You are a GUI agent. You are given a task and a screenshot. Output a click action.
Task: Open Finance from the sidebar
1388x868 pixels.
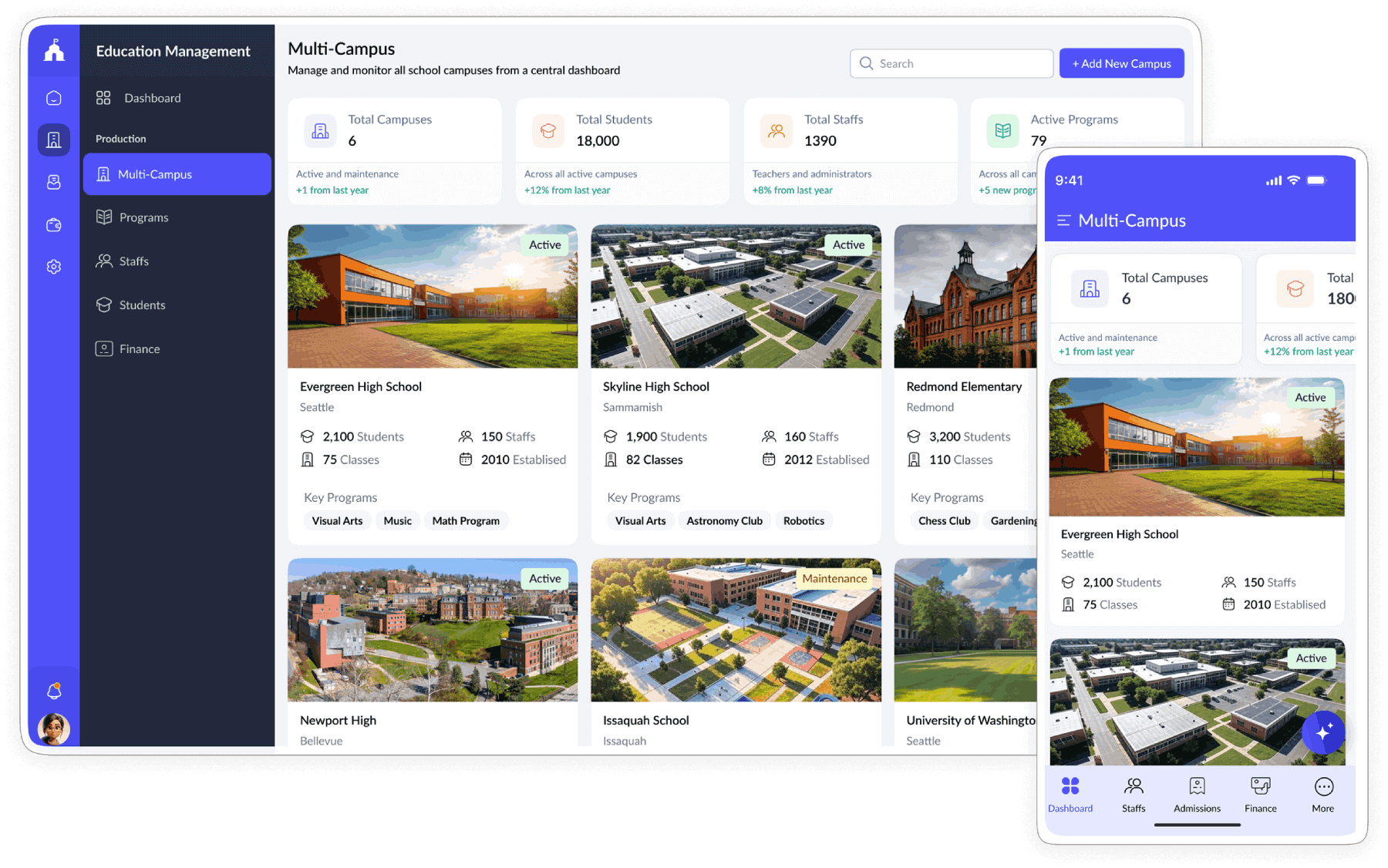(139, 348)
